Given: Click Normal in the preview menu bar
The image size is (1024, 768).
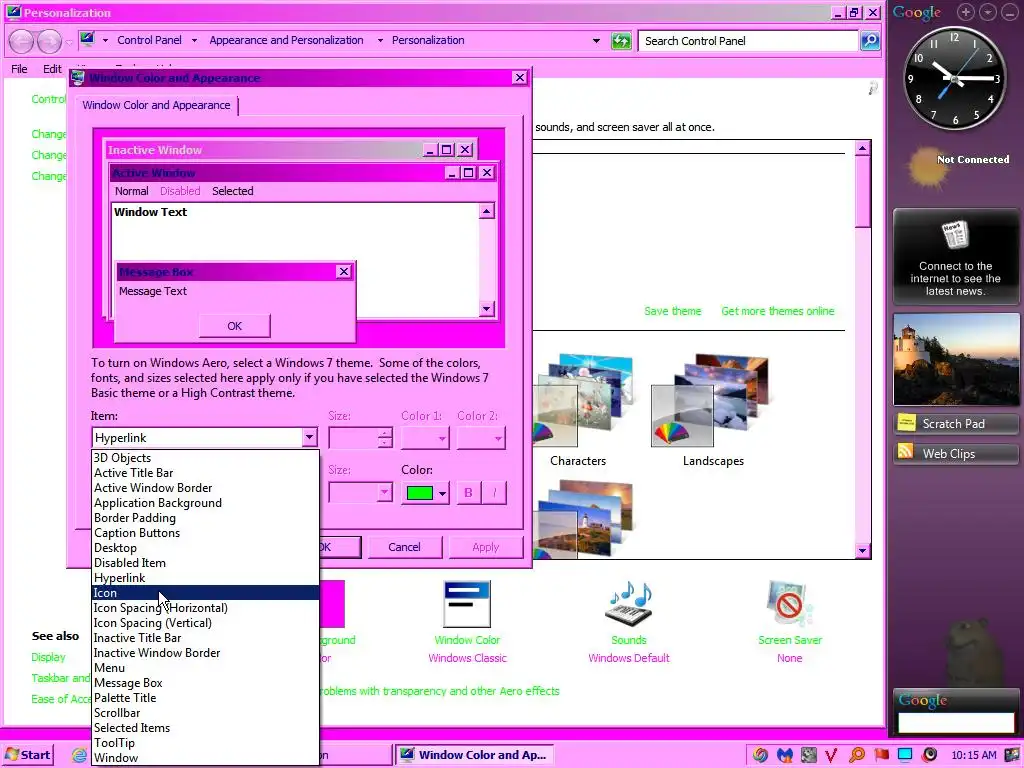Looking at the screenshot, I should pos(131,191).
